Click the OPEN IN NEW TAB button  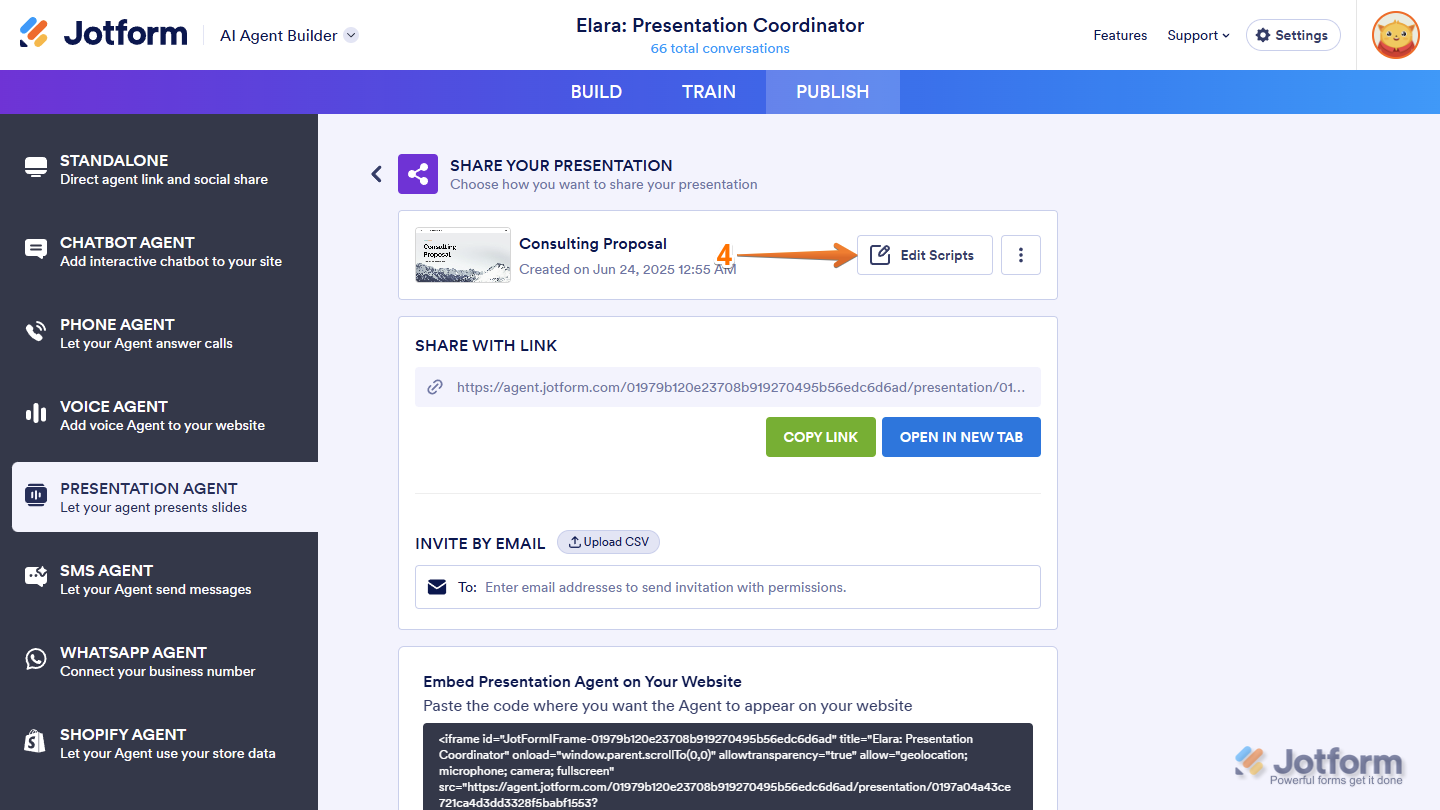coord(961,437)
